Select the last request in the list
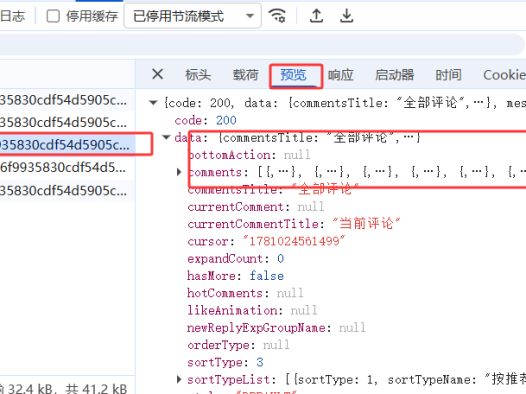The width and height of the screenshot is (526, 394). point(67,190)
